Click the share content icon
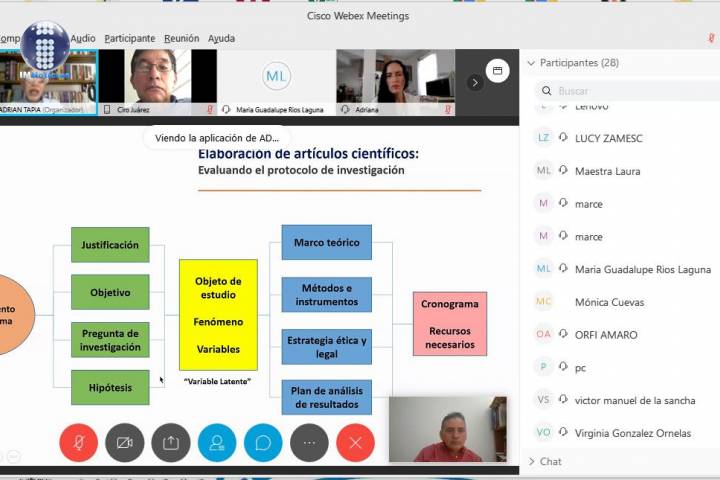This screenshot has width=720, height=480. (x=171, y=442)
